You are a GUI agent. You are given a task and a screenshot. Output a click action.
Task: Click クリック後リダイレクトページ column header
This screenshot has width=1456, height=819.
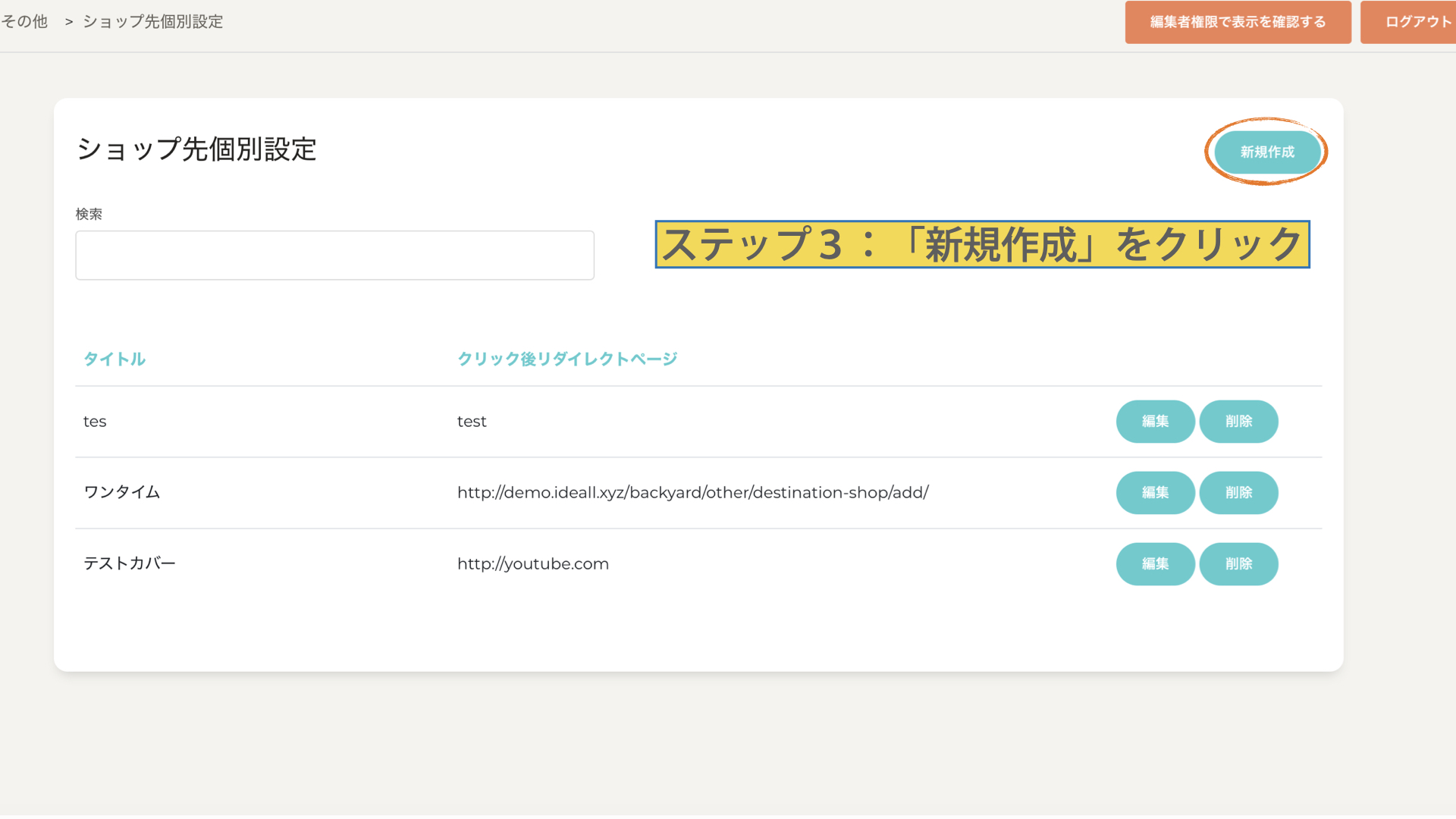[566, 359]
